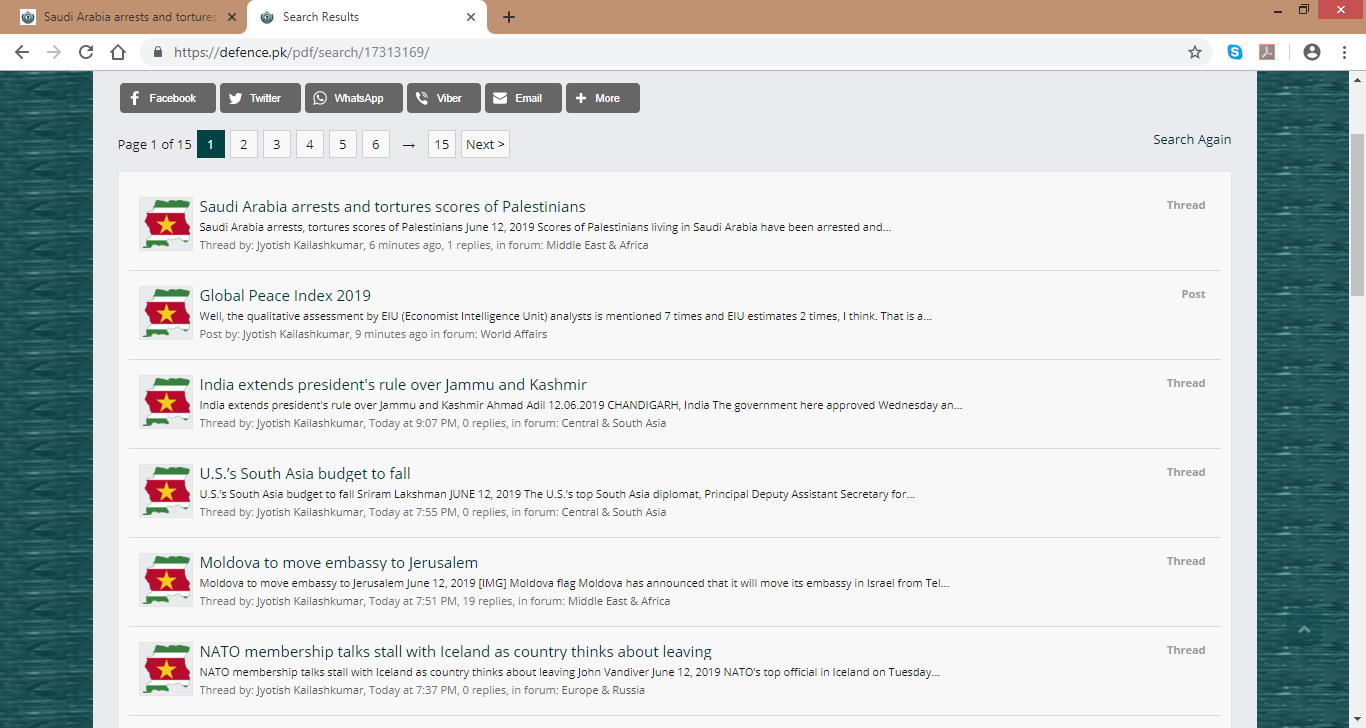Click the Next page button
1366x728 pixels.
pos(485,144)
